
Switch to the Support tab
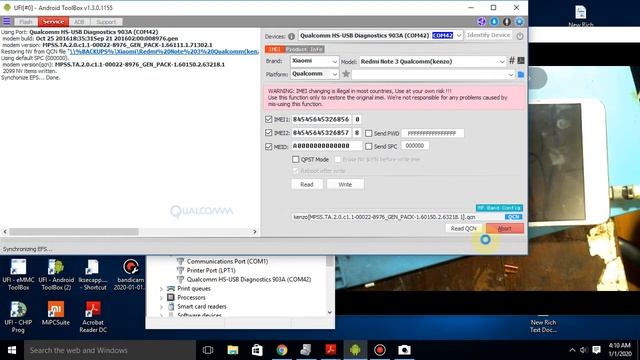pyautogui.click(x=106, y=22)
